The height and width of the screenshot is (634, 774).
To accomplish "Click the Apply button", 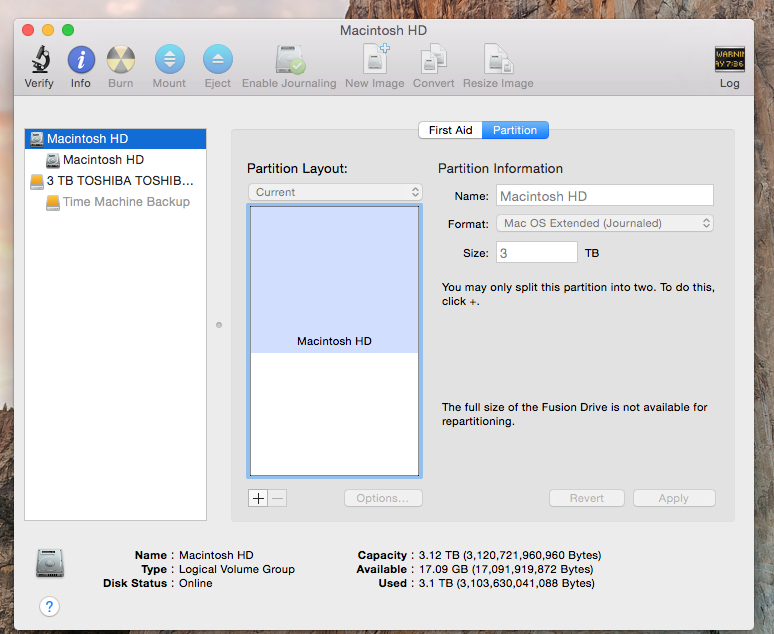I will [674, 498].
